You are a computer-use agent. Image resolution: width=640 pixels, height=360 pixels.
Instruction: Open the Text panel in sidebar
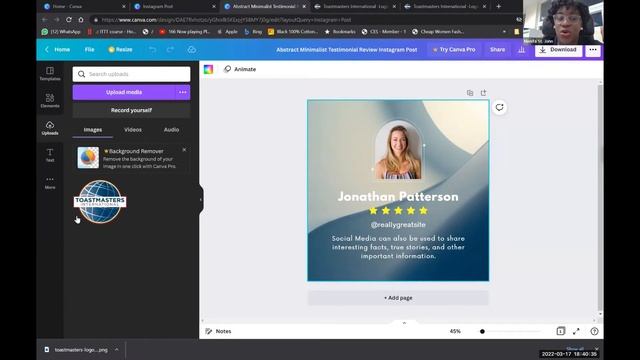click(50, 155)
